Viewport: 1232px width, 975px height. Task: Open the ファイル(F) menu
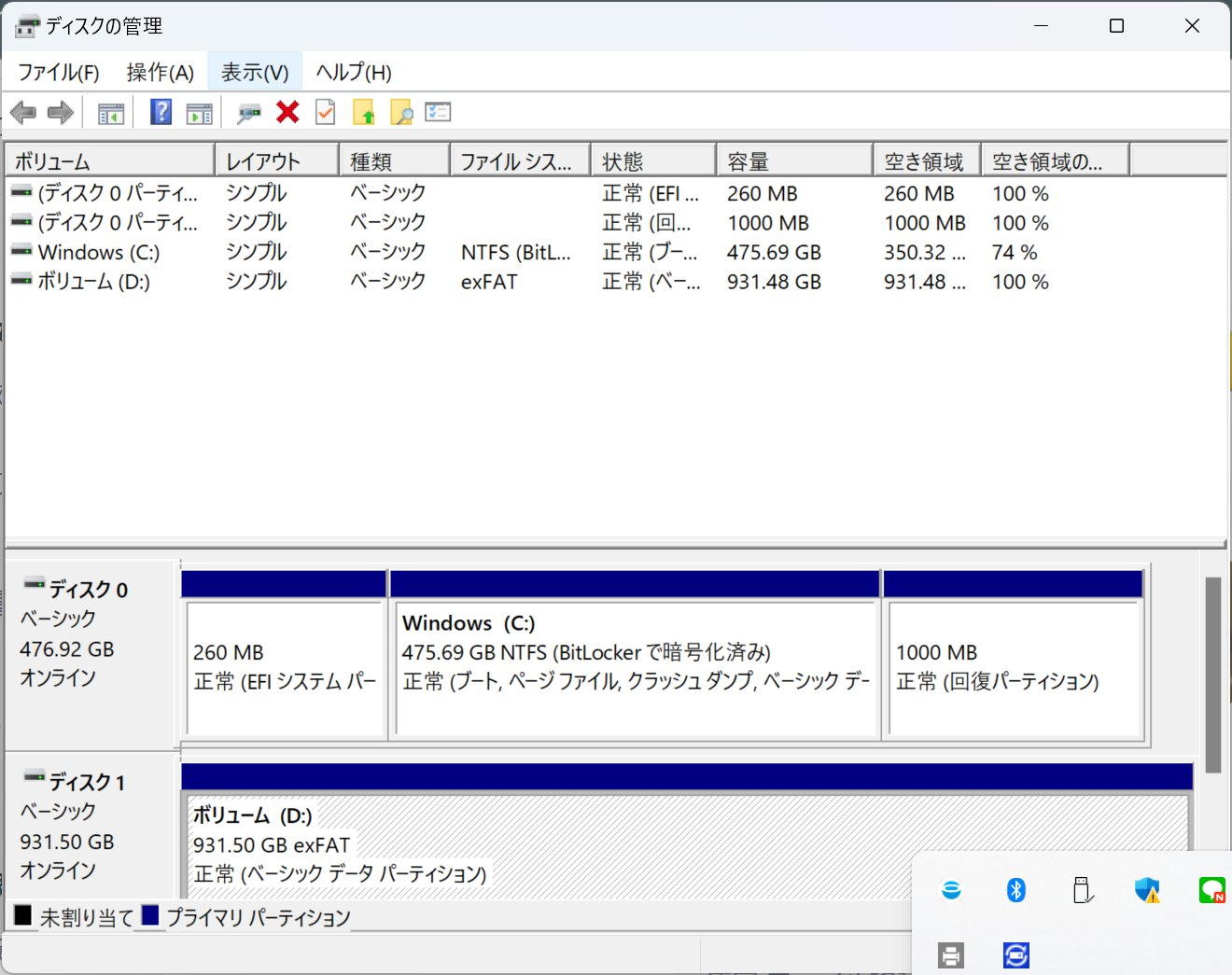click(58, 72)
